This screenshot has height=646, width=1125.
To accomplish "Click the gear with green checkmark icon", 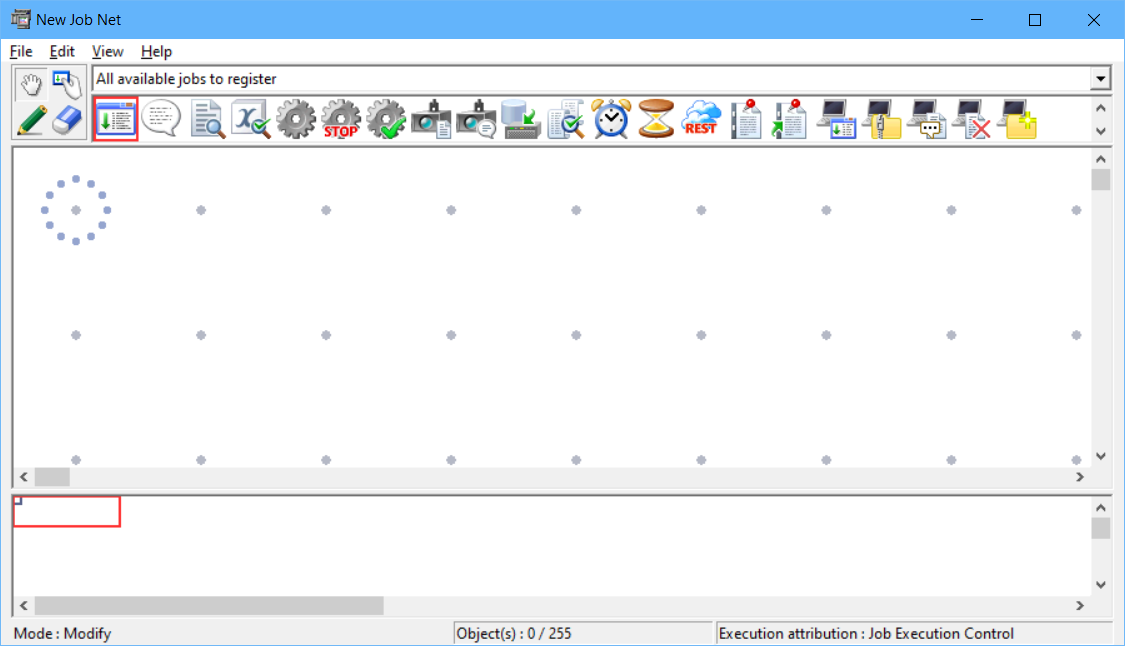I will click(386, 119).
